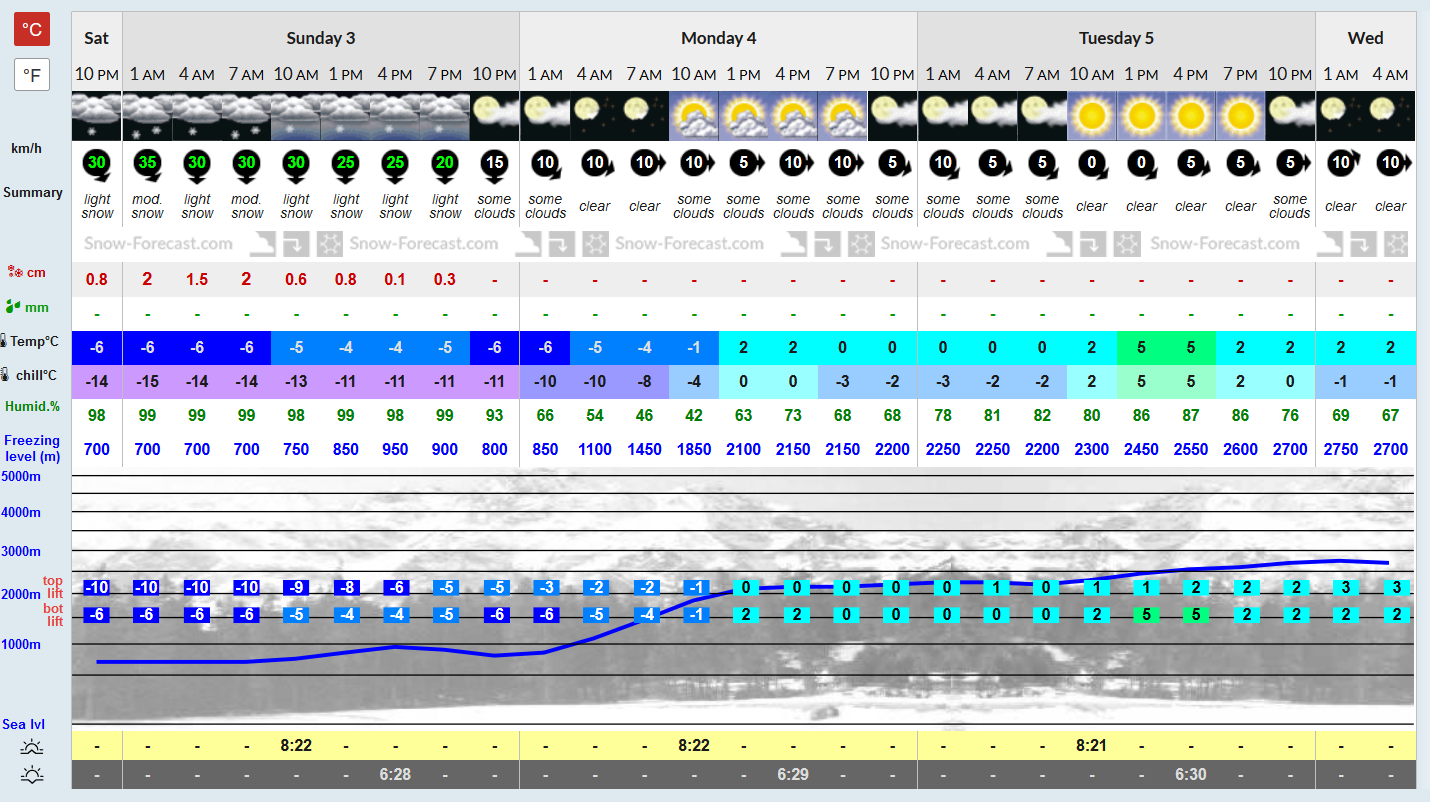The image size is (1430, 802).
Task: Click the snowfall cm row icon
Action: pyautogui.click(x=14, y=272)
